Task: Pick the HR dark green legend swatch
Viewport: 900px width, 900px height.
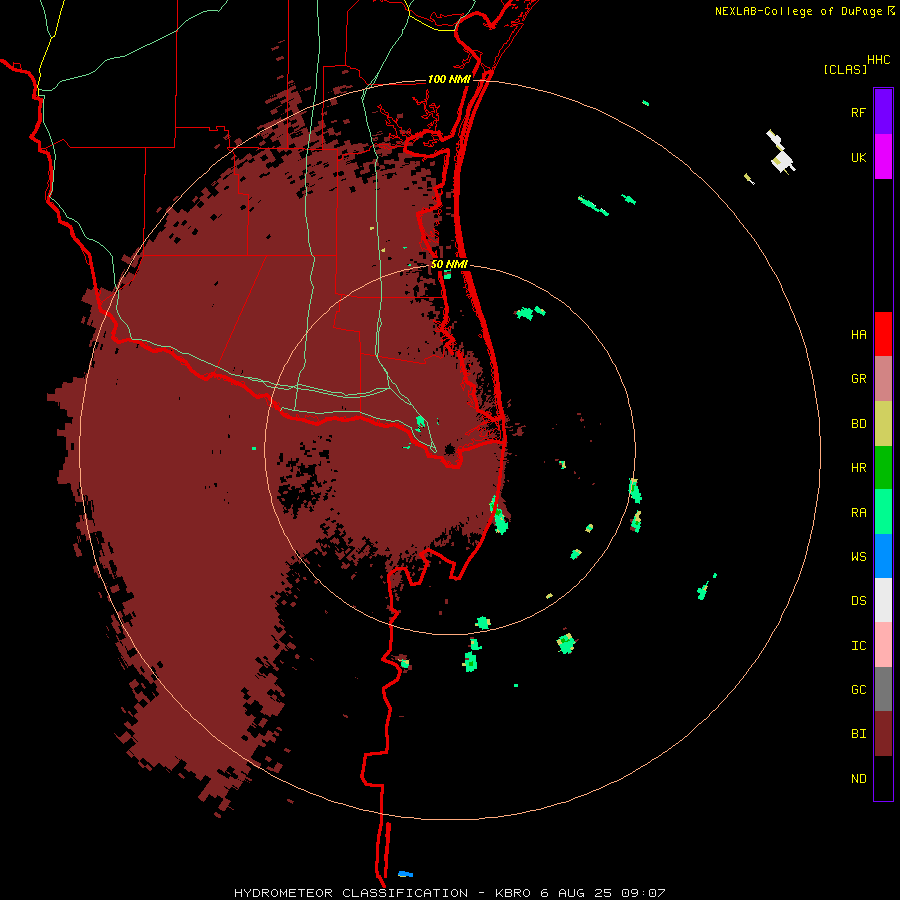Action: pyautogui.click(x=883, y=468)
